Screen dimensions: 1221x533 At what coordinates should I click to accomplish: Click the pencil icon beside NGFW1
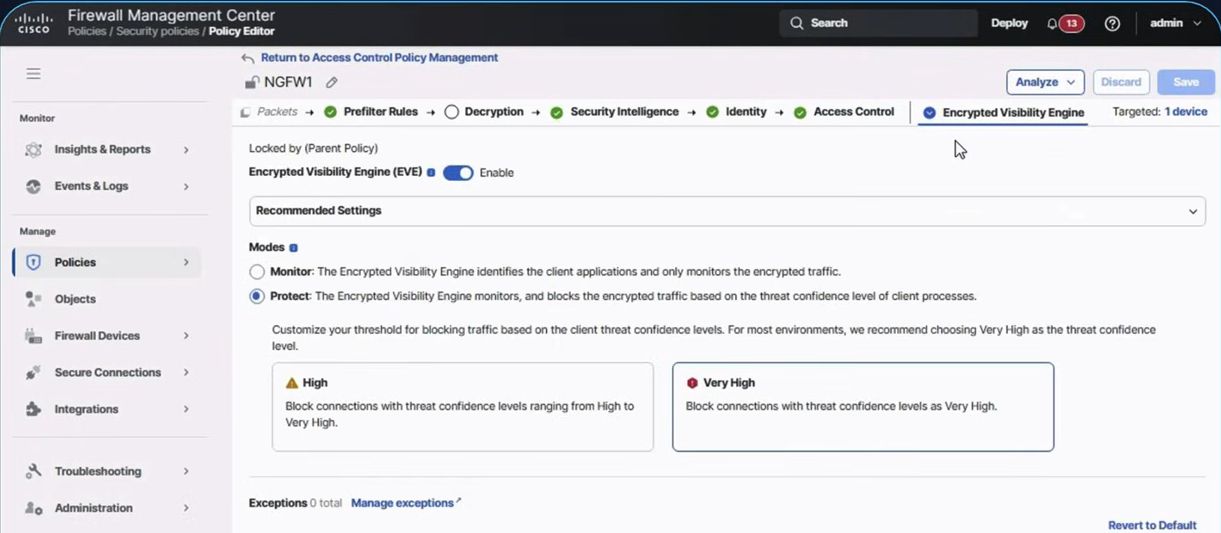(x=332, y=83)
